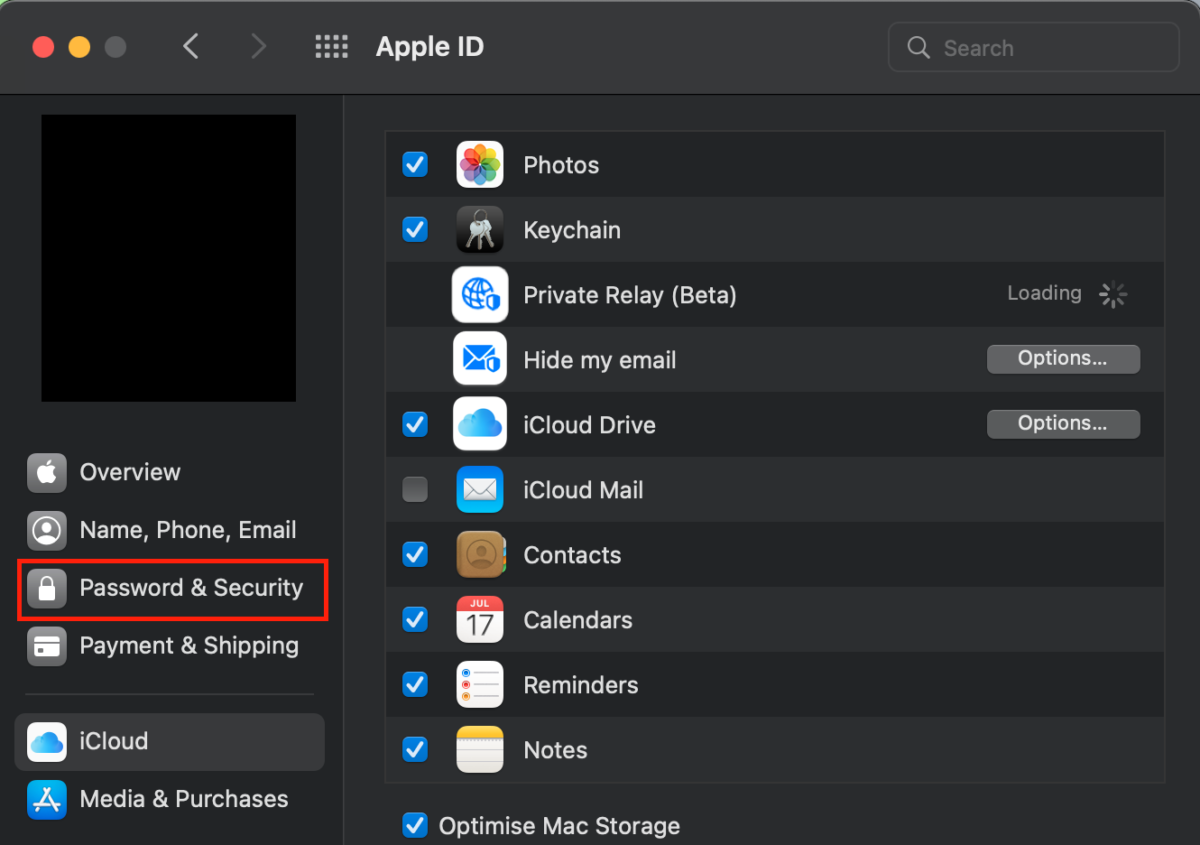Click the Reminders list icon
The width and height of the screenshot is (1200, 845).
(x=480, y=685)
